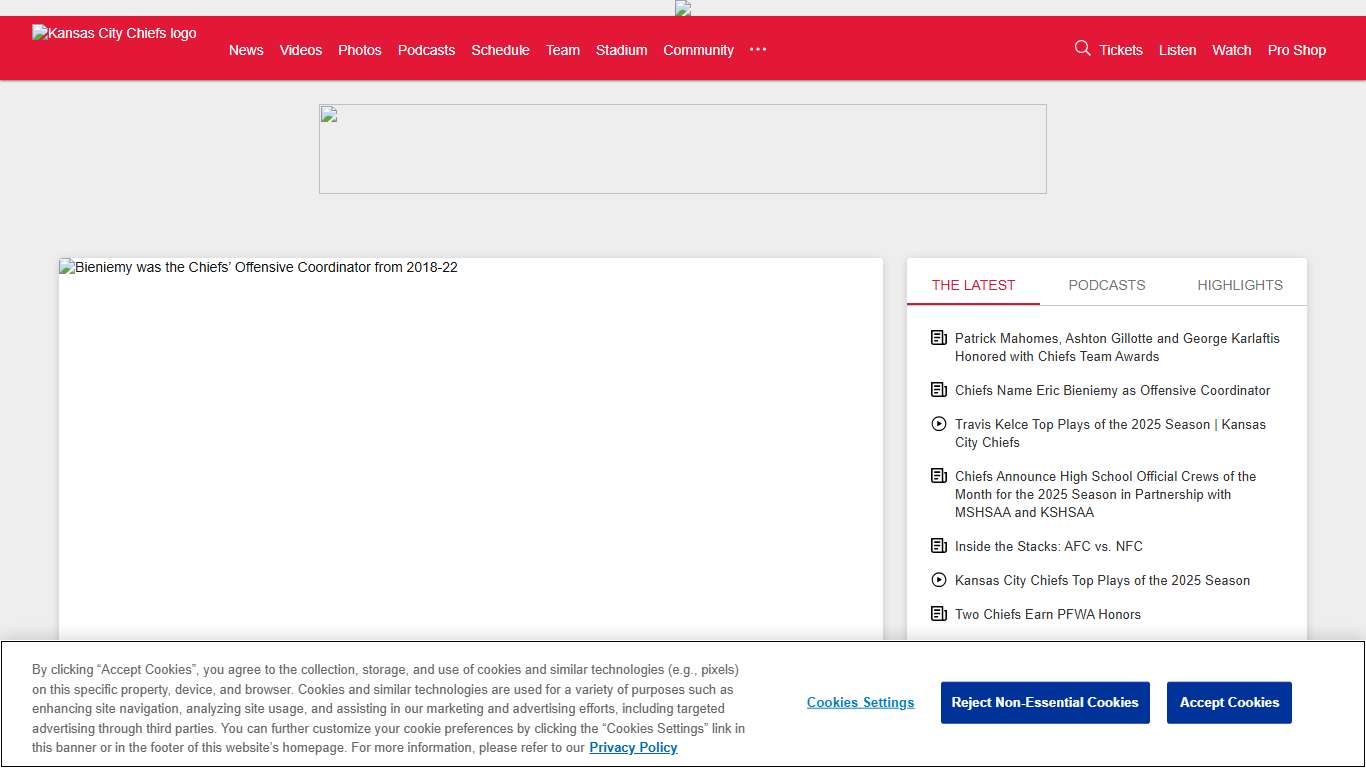Click article icon beside Patrick Mahomes headline
Image resolution: width=1366 pixels, height=768 pixels.
click(x=938, y=338)
